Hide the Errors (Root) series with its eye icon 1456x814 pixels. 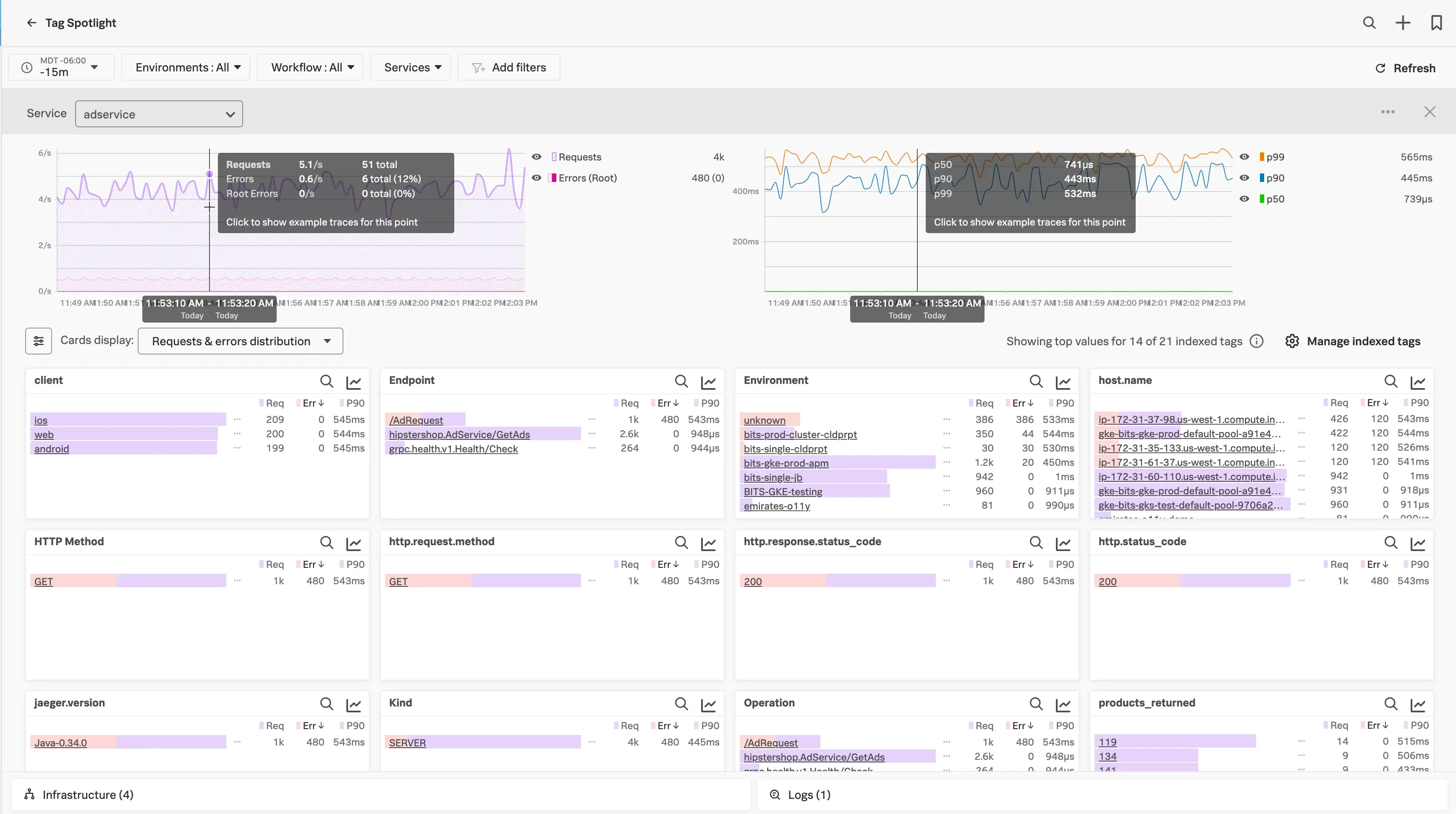coord(536,178)
